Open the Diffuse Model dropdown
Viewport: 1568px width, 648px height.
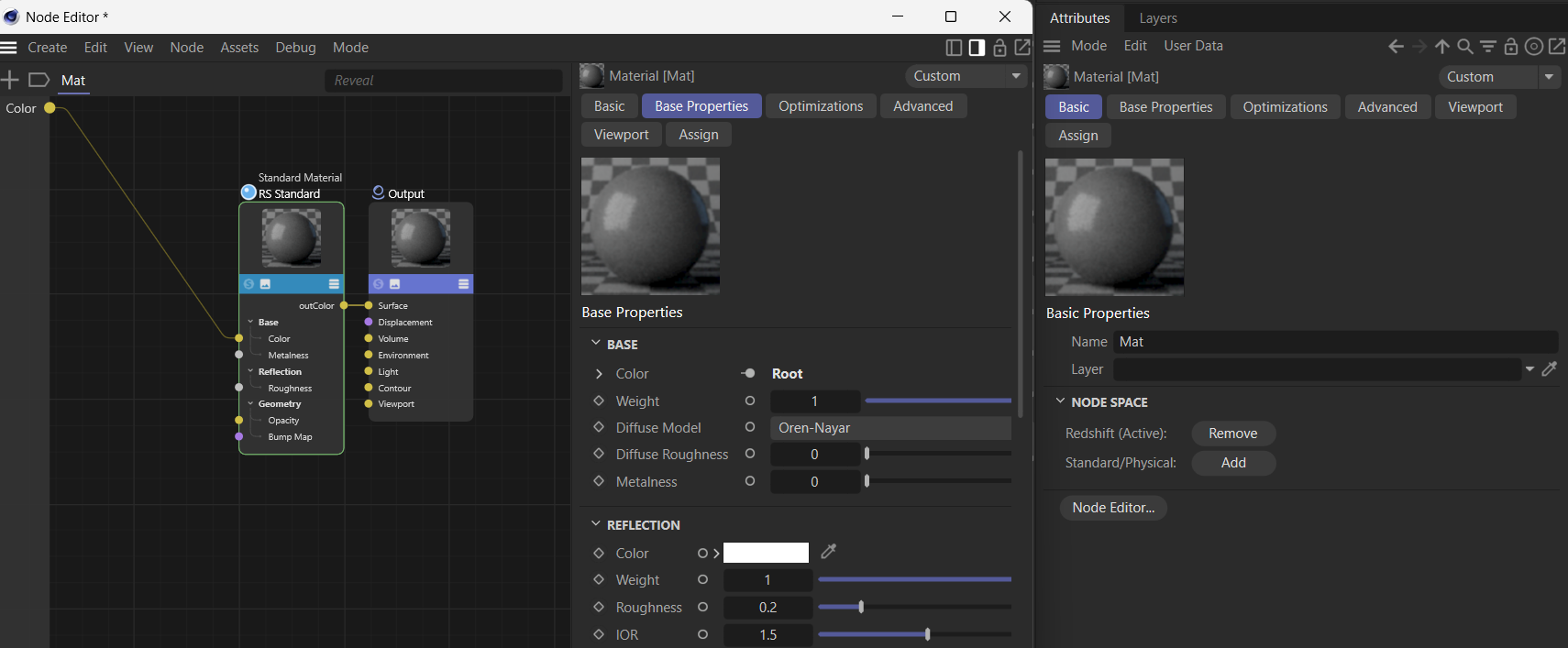(889, 428)
